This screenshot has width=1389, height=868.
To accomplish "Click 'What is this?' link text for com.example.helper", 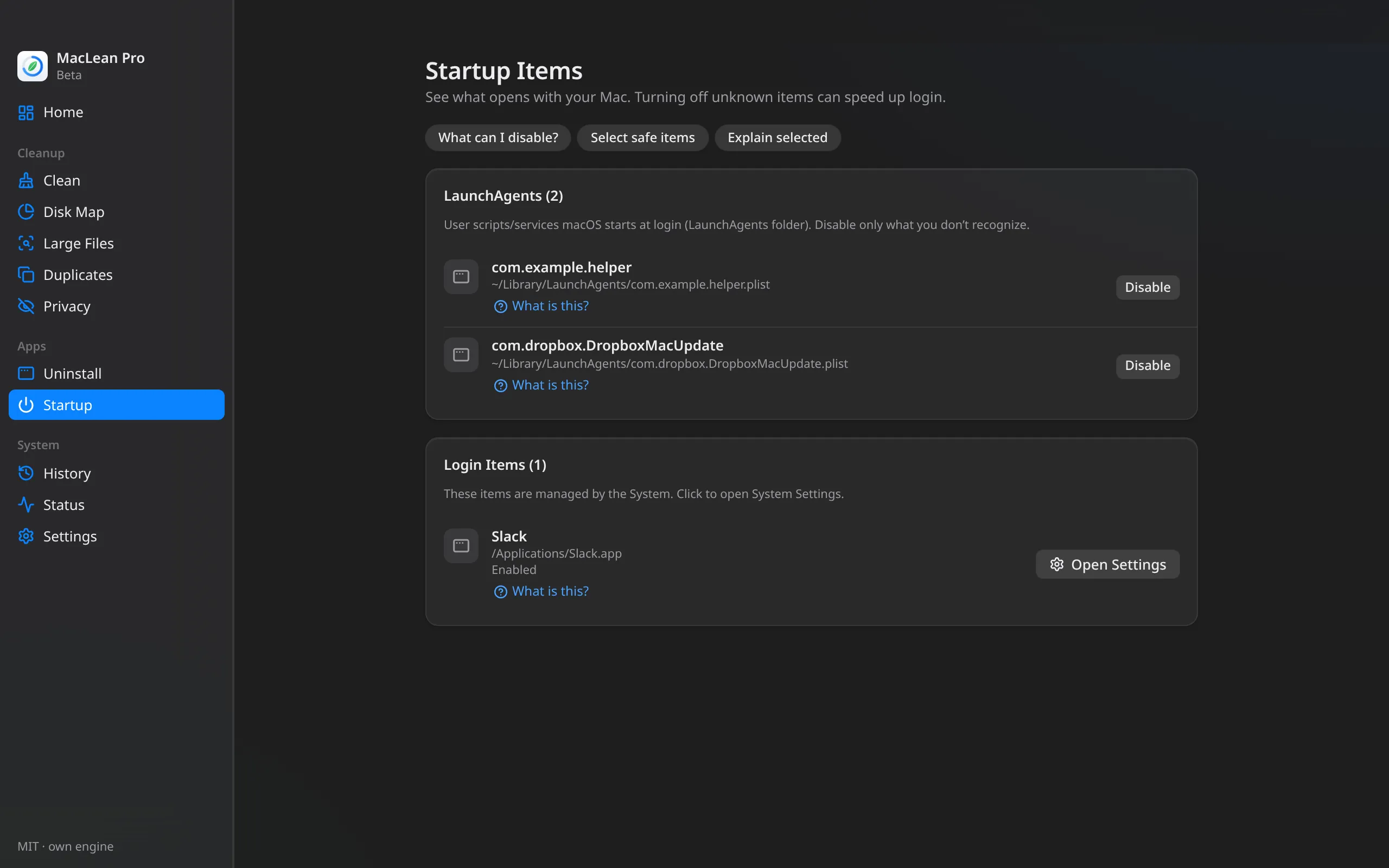I will [x=550, y=306].
